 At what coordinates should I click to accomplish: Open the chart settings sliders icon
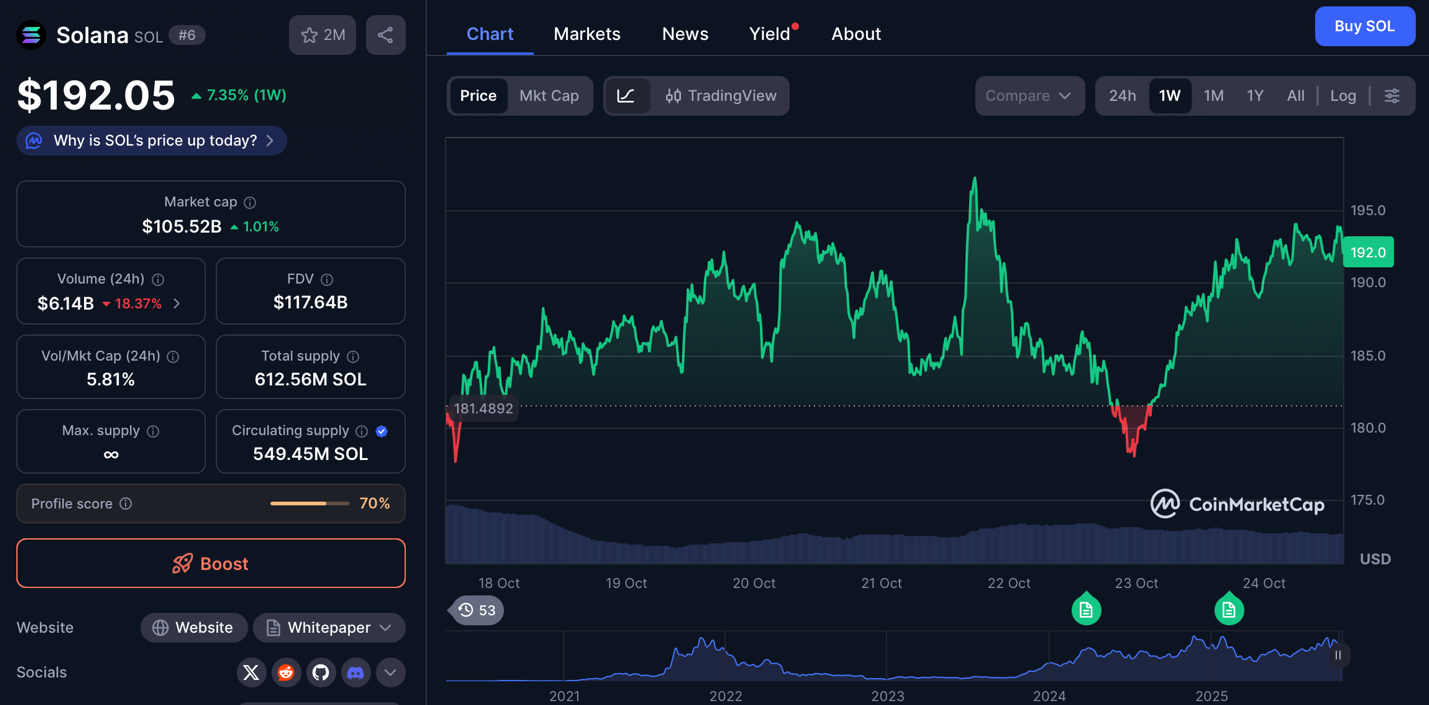tap(1392, 96)
